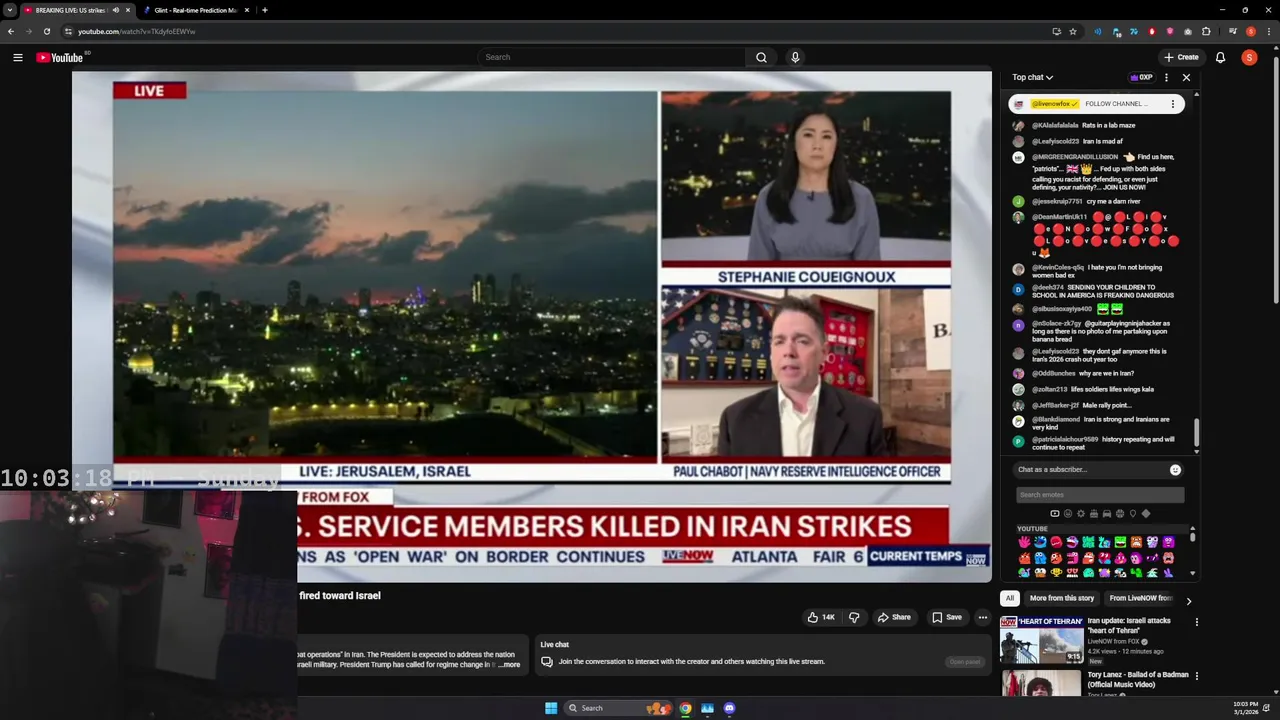This screenshot has width=1280, height=720.
Task: Click the install/cast screen icon in address bar
Action: tap(1056, 31)
